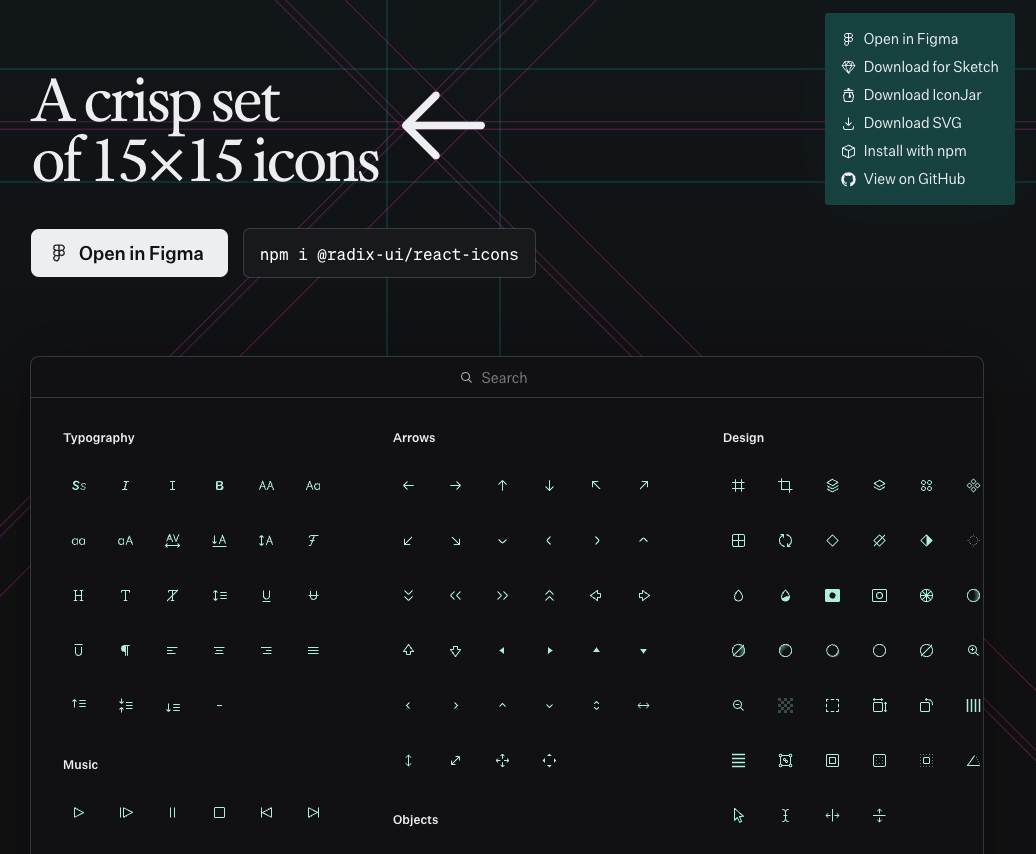Image resolution: width=1036 pixels, height=854 pixels.
Task: Select the pilcrow paragraph icon
Action: point(125,650)
